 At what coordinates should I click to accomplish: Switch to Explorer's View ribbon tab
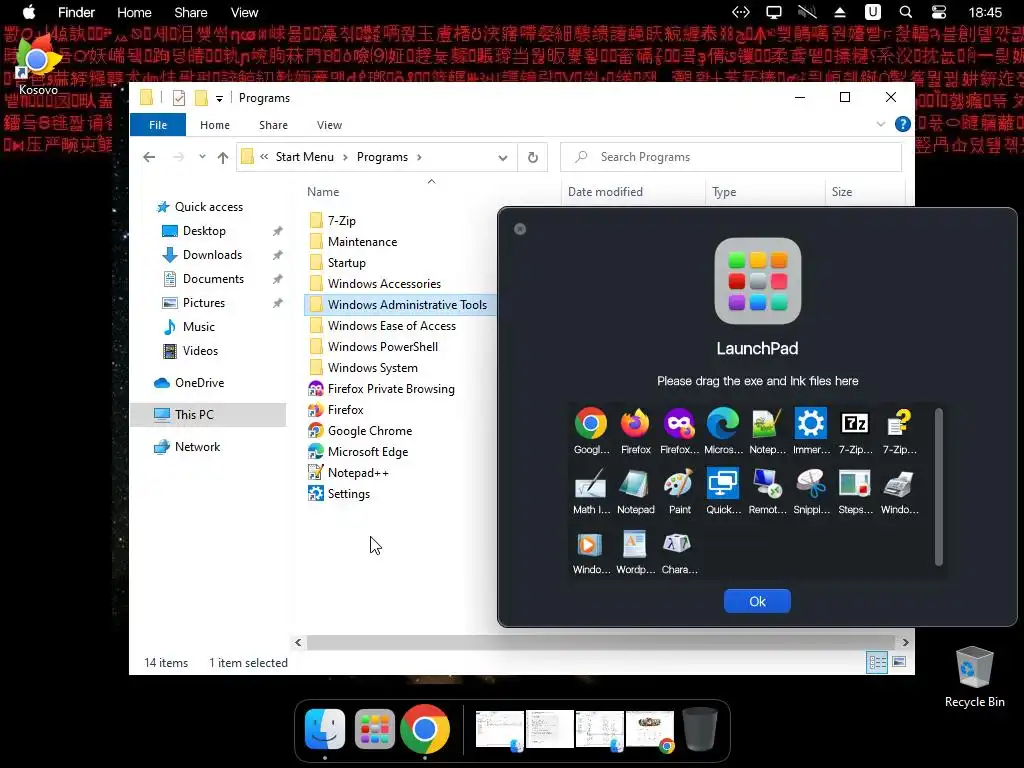(329, 125)
